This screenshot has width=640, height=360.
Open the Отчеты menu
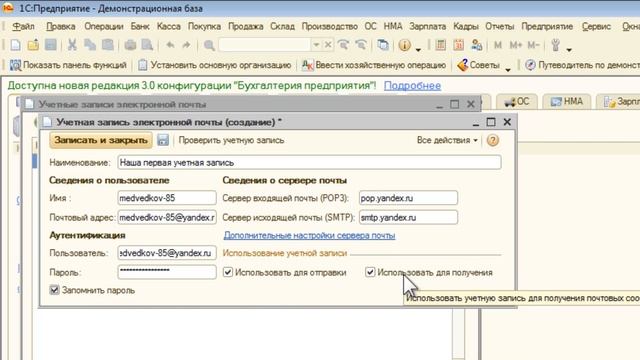500,27
